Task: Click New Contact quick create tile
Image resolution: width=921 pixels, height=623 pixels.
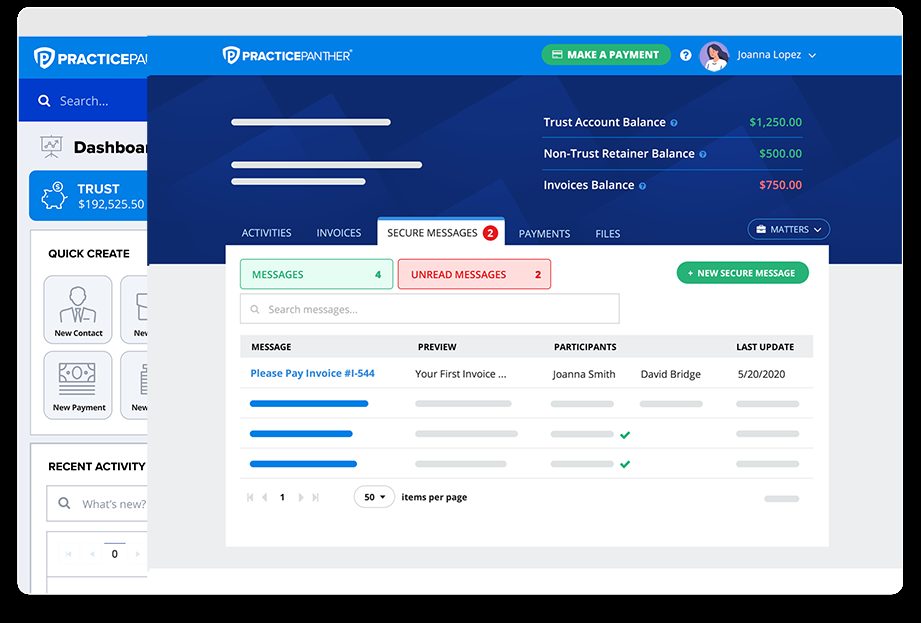Action: (78, 309)
